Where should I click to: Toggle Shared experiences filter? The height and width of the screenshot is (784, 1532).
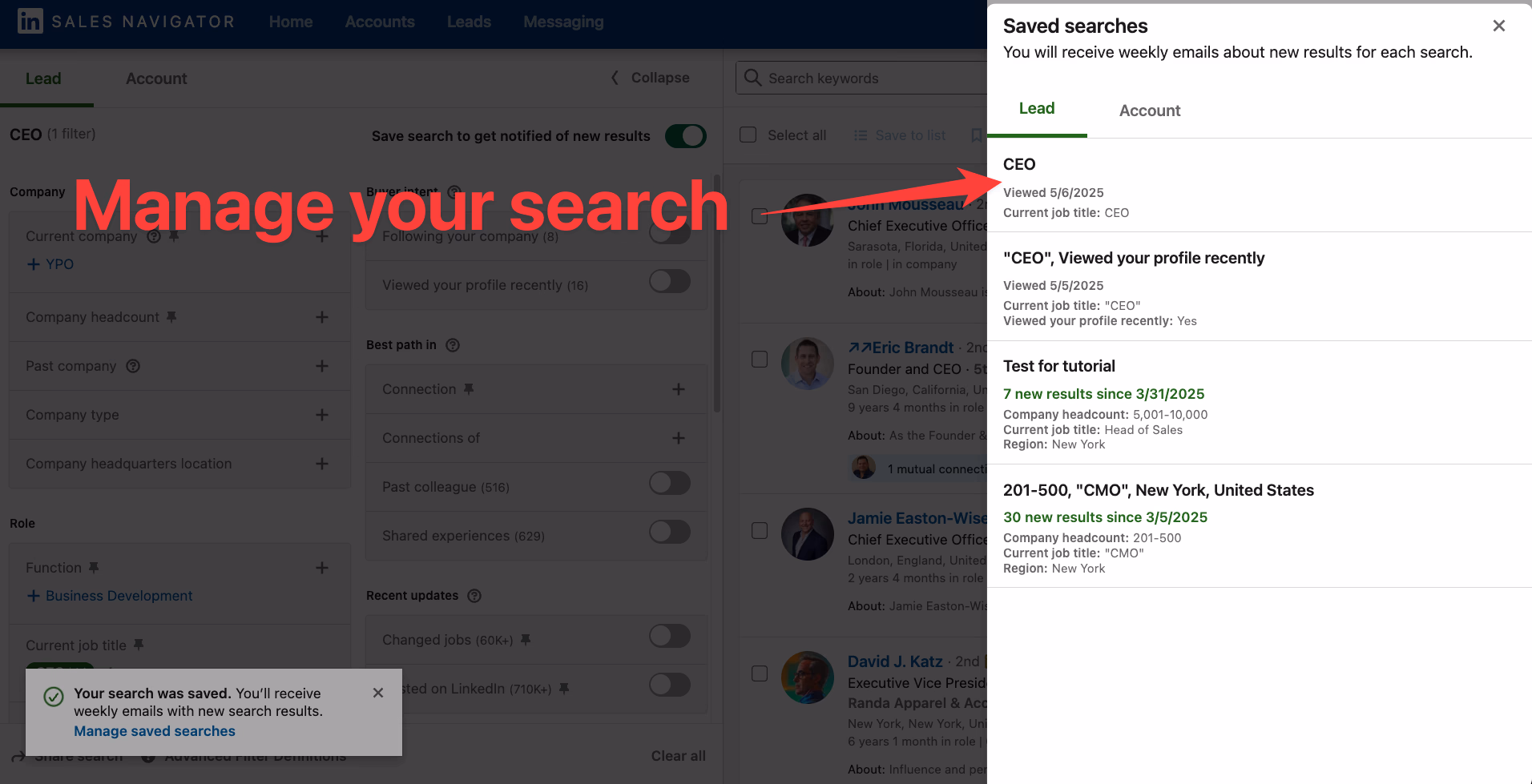(x=670, y=532)
